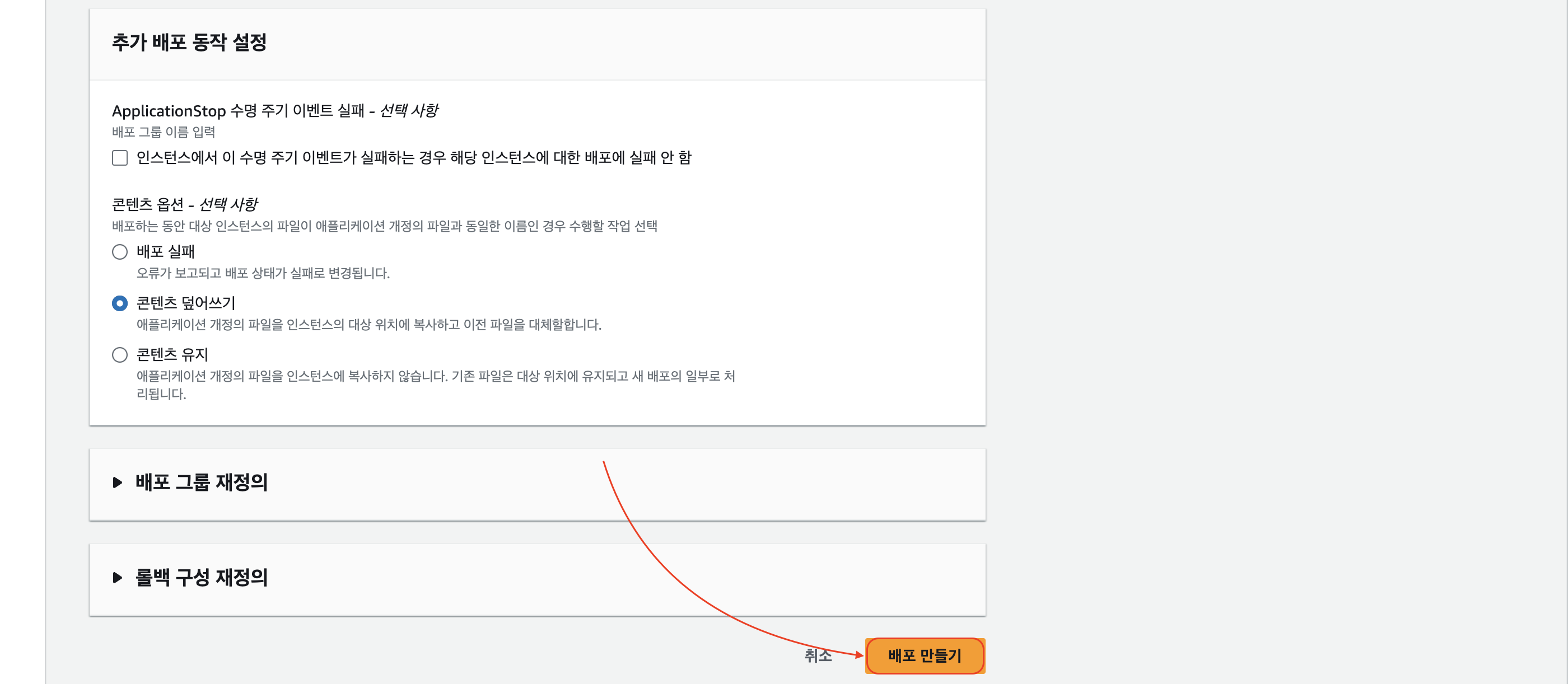1568x684 pixels.
Task: Click the 인스턴스에서 이 수명 주기 checkbox label
Action: pos(413,158)
